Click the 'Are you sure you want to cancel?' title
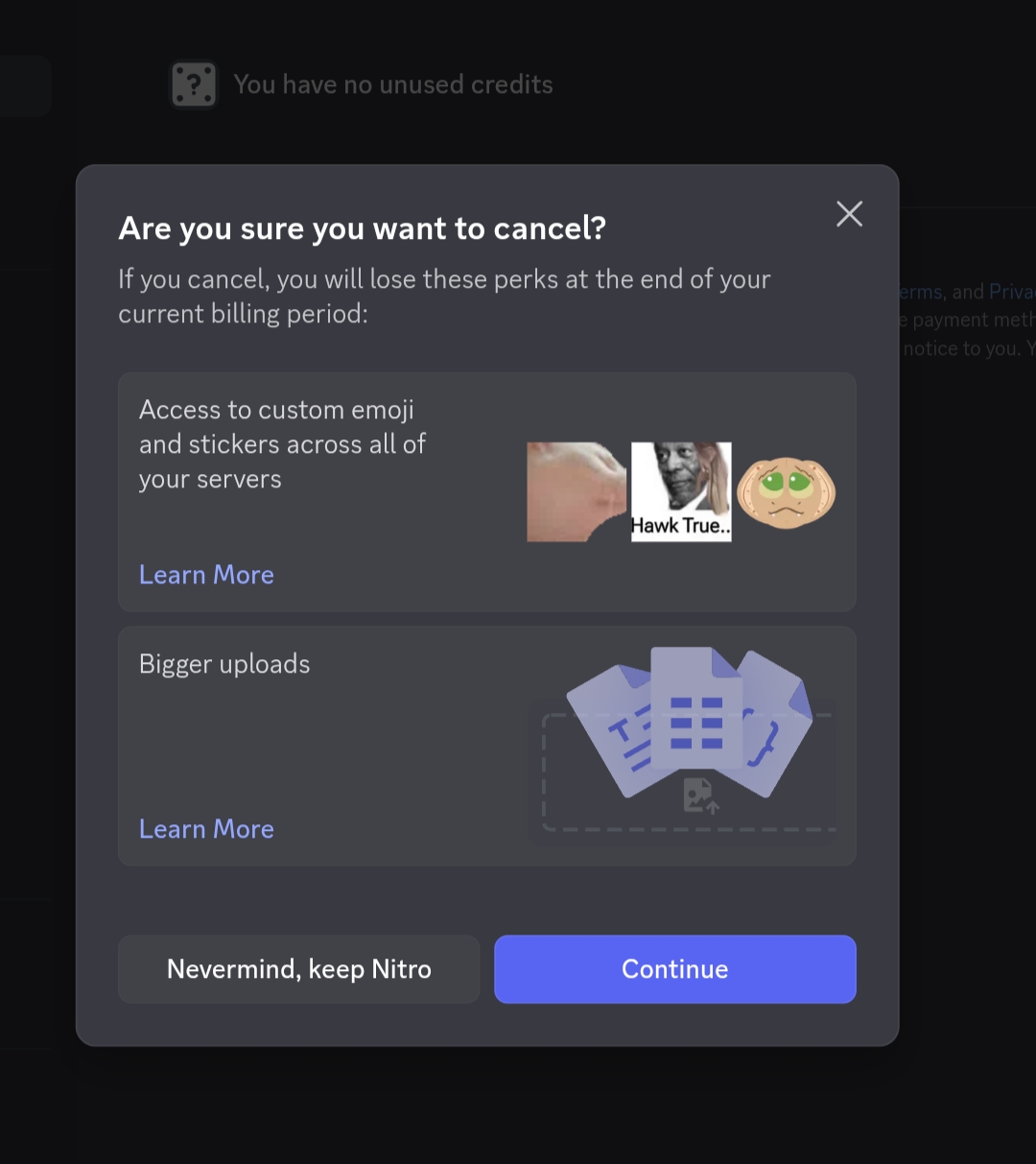Image resolution: width=1036 pixels, height=1164 pixels. (362, 228)
